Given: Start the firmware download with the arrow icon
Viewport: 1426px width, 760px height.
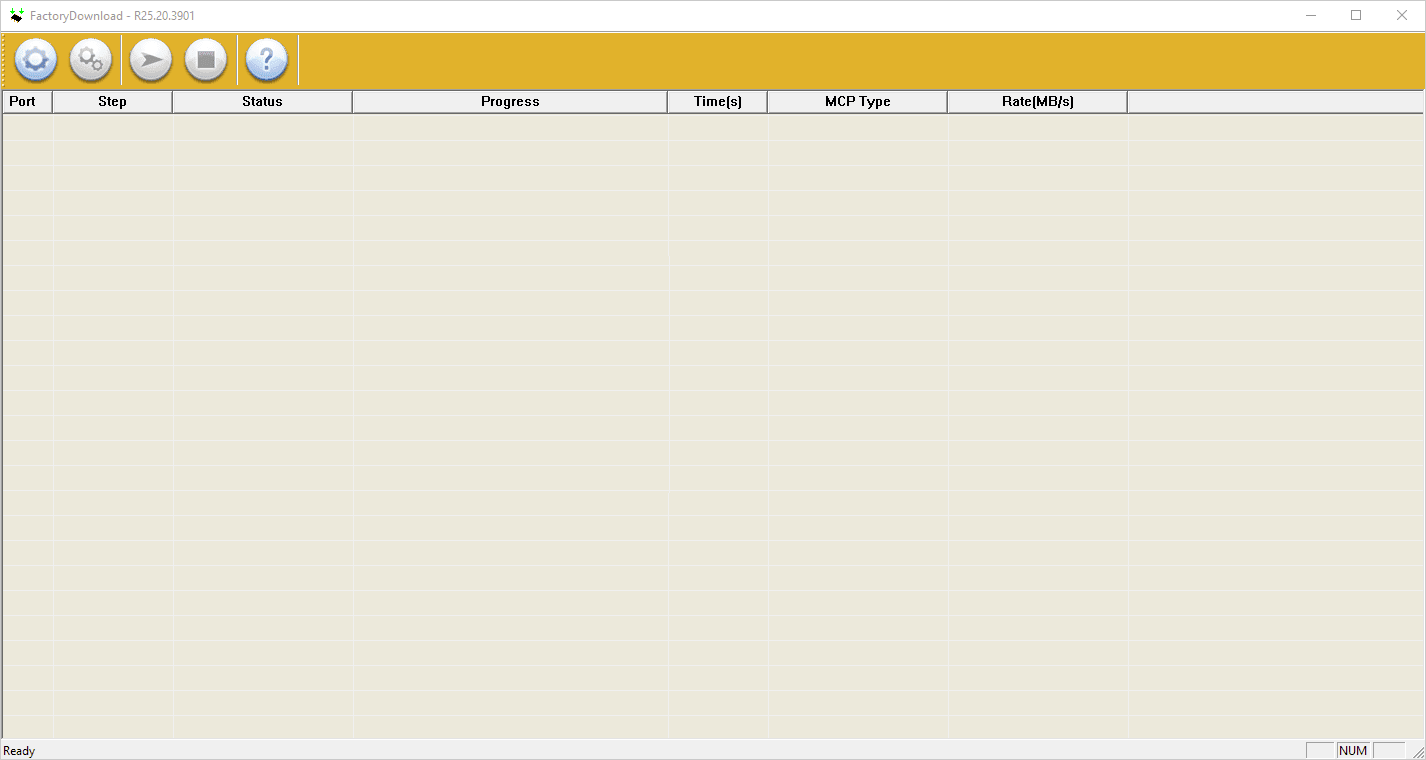Looking at the screenshot, I should click(x=149, y=59).
